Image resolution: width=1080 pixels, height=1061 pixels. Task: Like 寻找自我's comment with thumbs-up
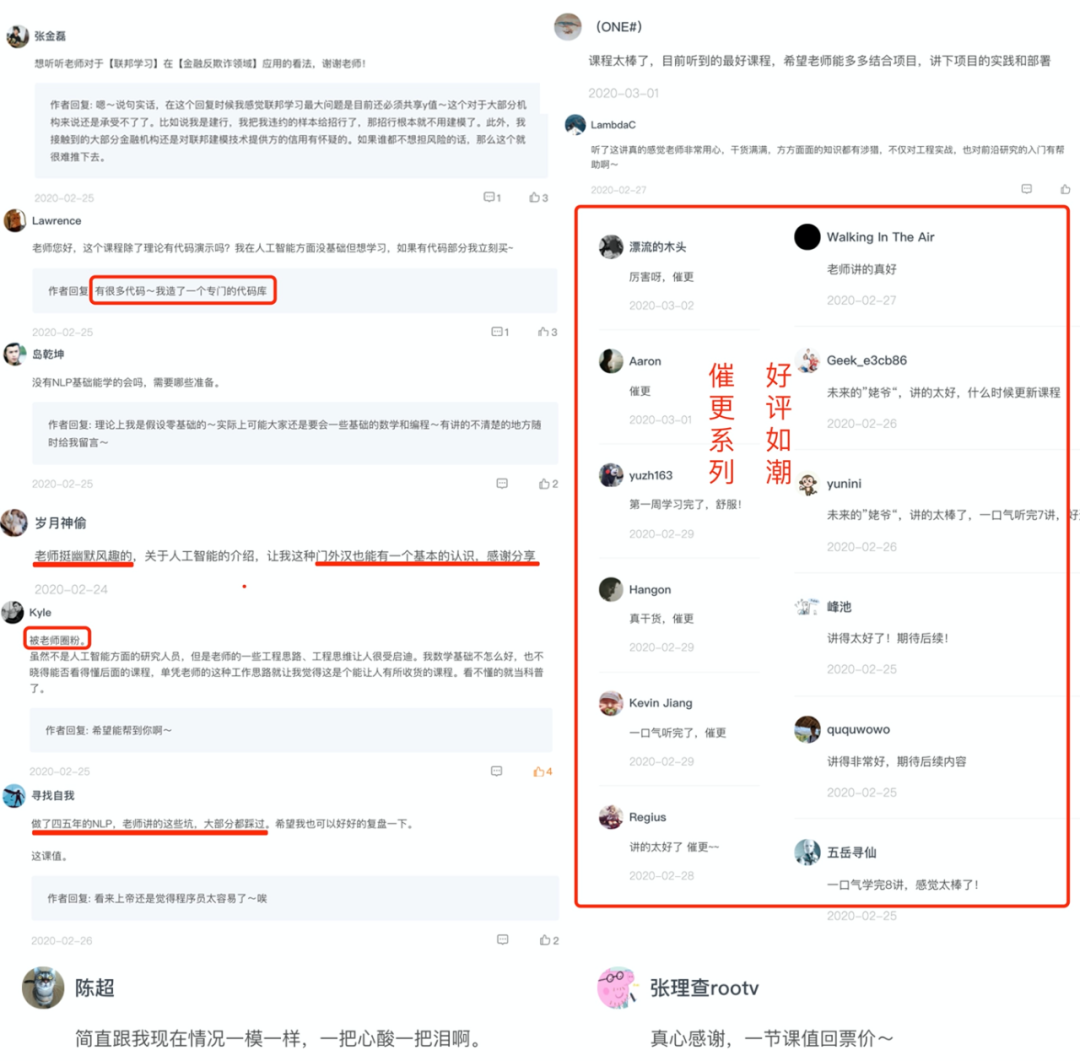click(545, 940)
